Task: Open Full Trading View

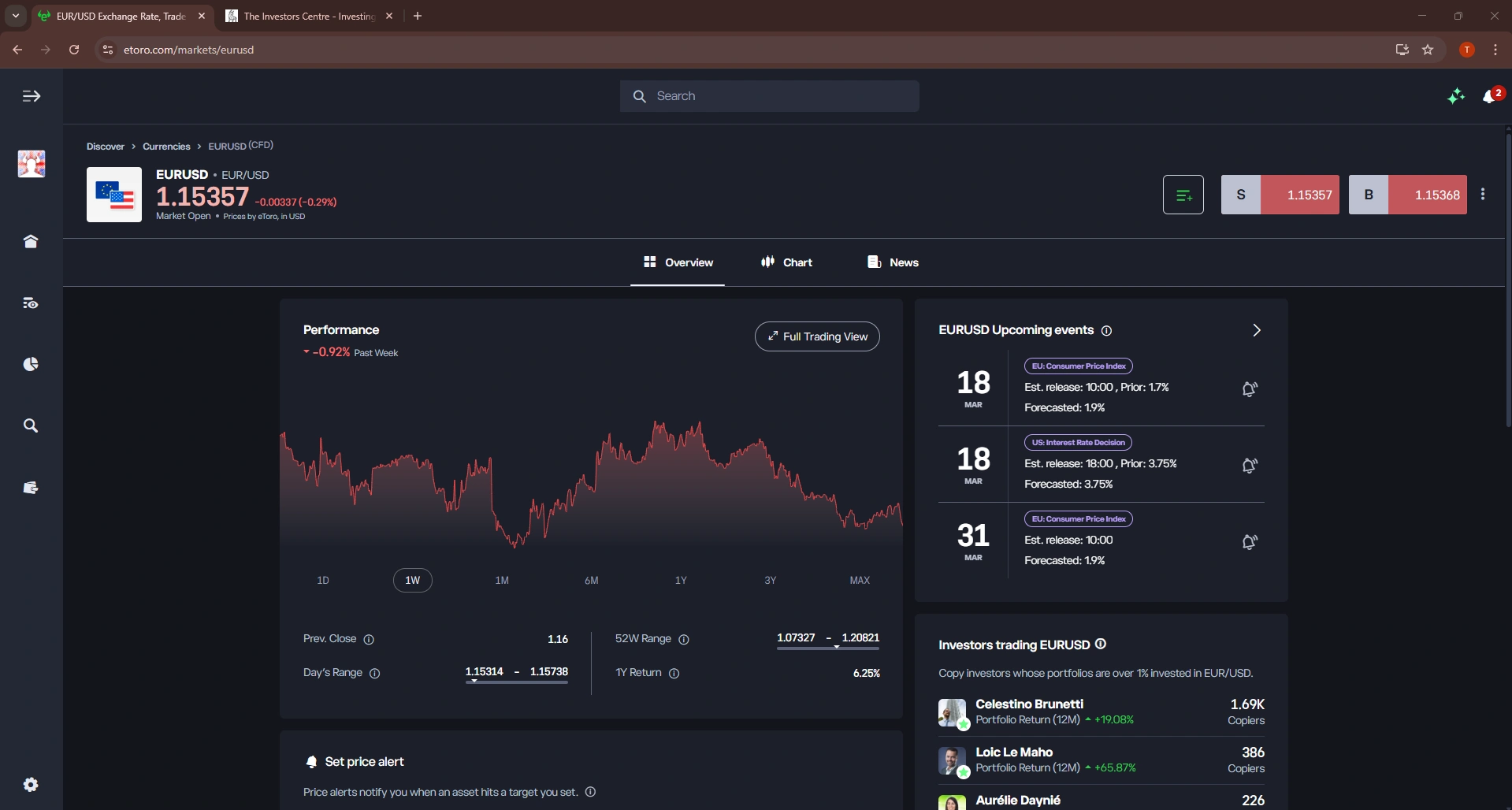Action: pyautogui.click(x=817, y=336)
